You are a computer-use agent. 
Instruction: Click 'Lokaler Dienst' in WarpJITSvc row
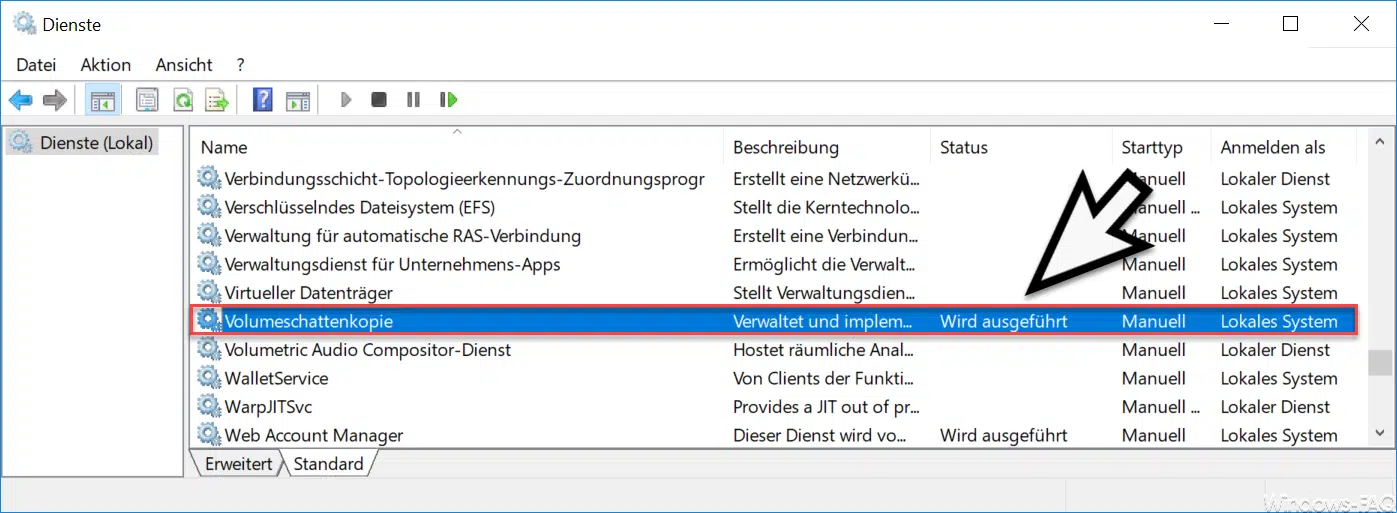pyautogui.click(x=1275, y=407)
